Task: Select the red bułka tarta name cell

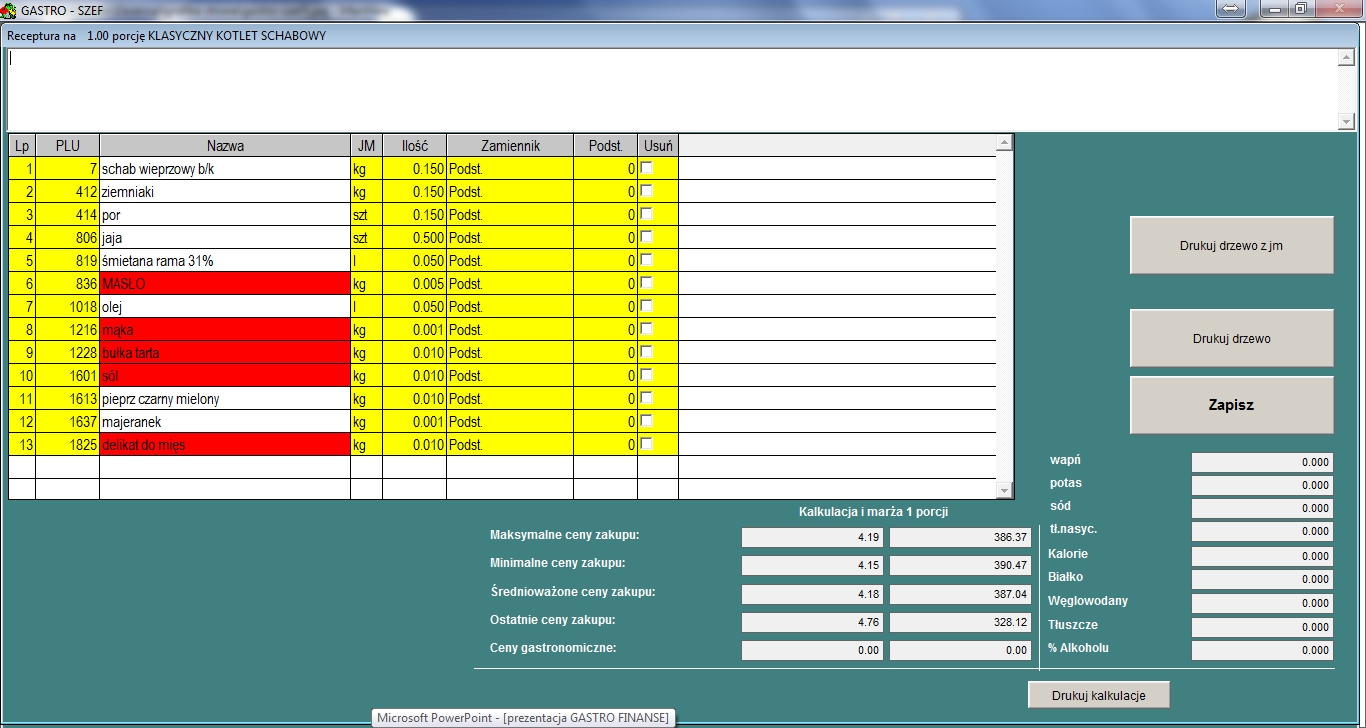Action: tap(225, 353)
